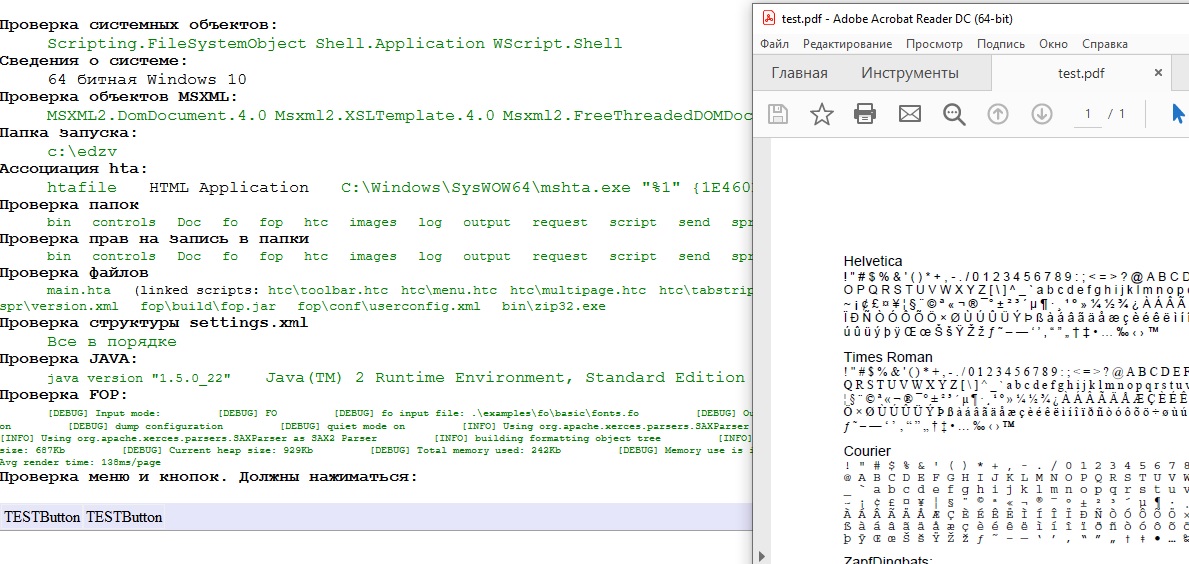Open the Справка menu
The width and height of the screenshot is (1189, 564).
pos(1104,45)
